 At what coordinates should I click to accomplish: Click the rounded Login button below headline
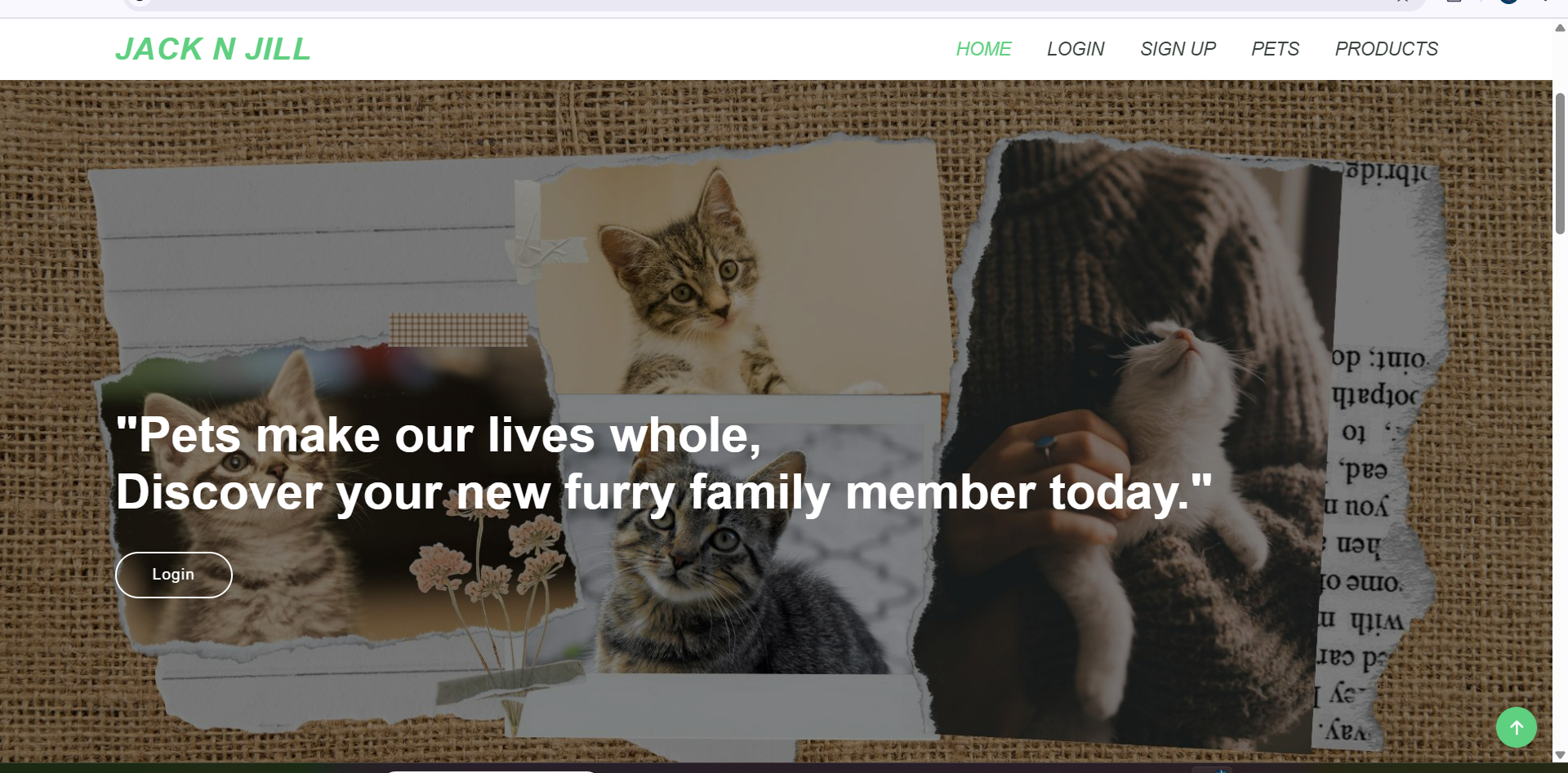[x=173, y=575]
